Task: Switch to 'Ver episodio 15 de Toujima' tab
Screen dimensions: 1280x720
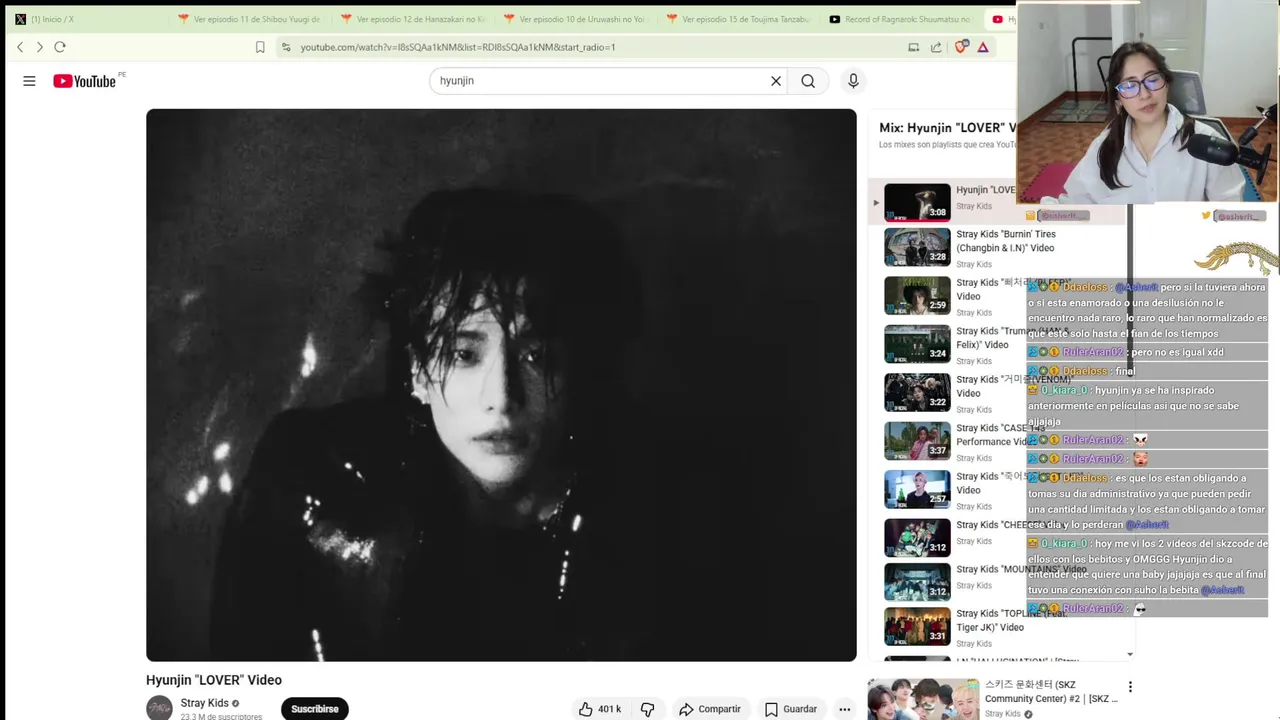Action: tap(738, 19)
